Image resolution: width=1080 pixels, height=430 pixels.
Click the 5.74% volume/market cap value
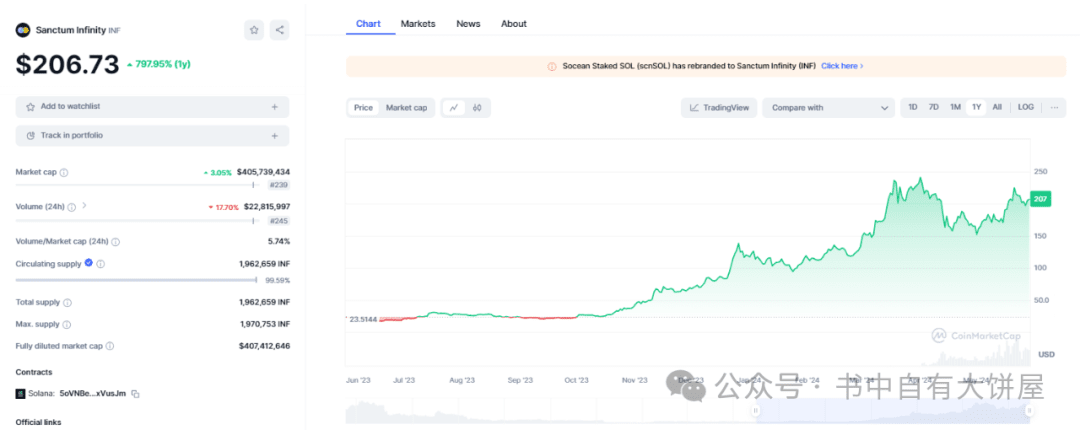coord(279,242)
